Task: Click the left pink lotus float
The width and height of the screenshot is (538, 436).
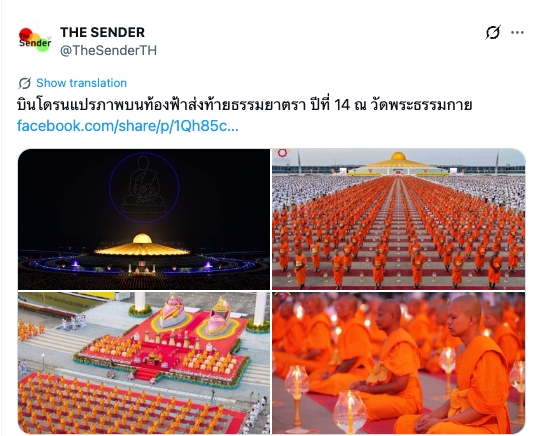Action: [x=173, y=313]
